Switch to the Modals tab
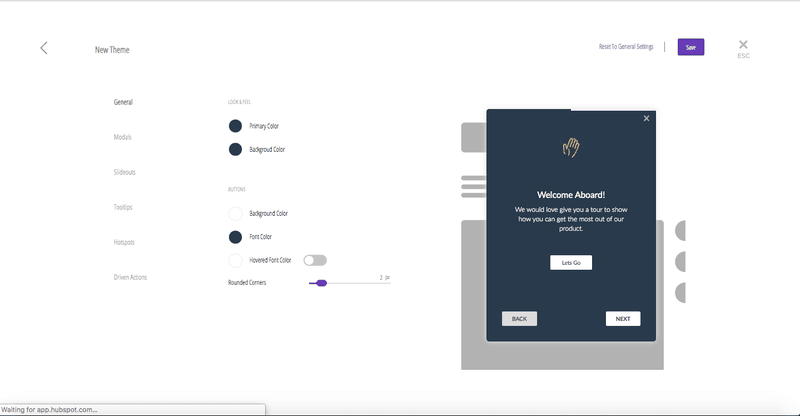The width and height of the screenshot is (800, 416). coord(122,137)
